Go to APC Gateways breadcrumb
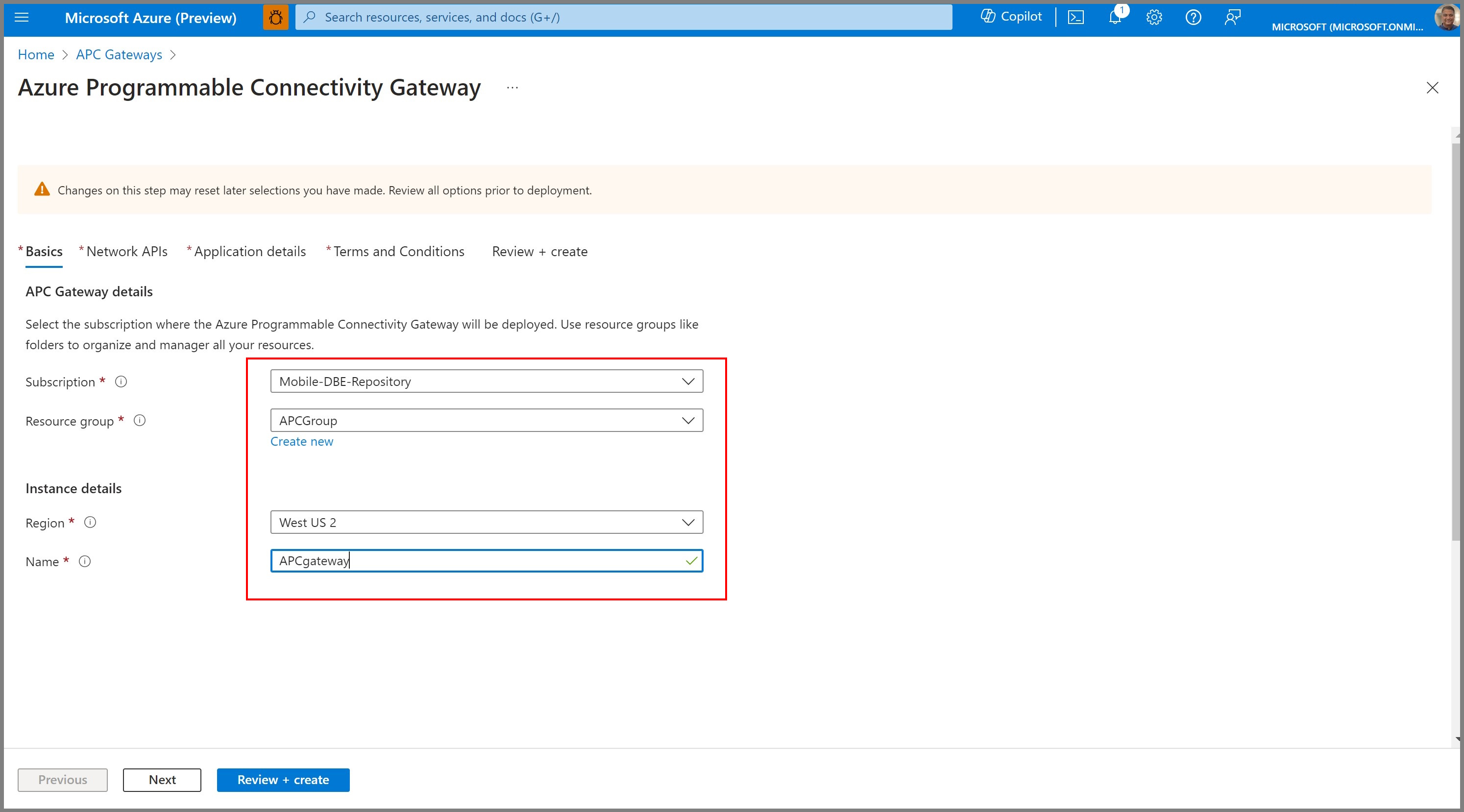The height and width of the screenshot is (812, 1464). [x=119, y=54]
